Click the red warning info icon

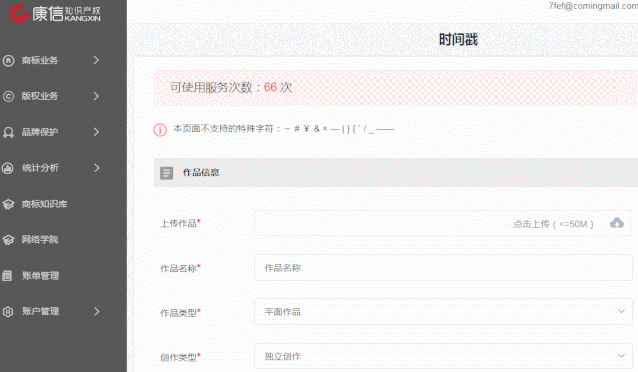click(x=160, y=130)
